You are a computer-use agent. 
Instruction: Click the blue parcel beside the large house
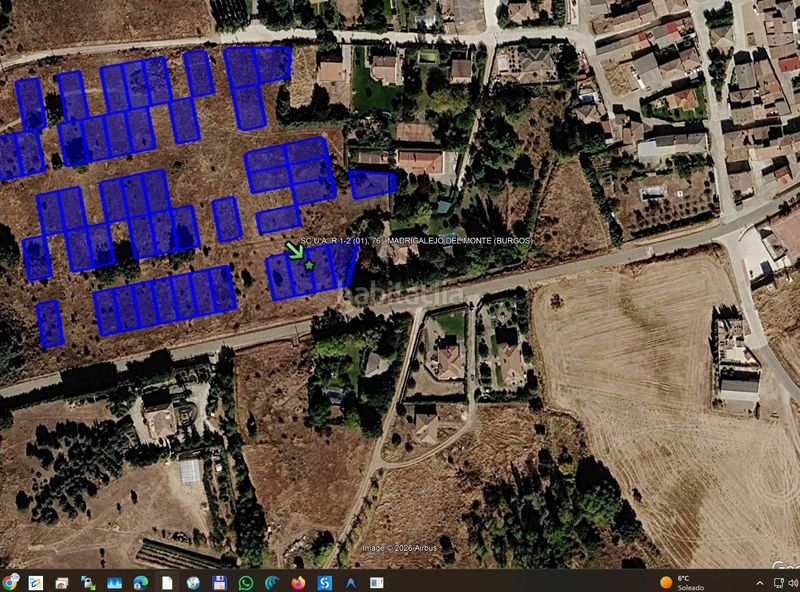(x=372, y=184)
